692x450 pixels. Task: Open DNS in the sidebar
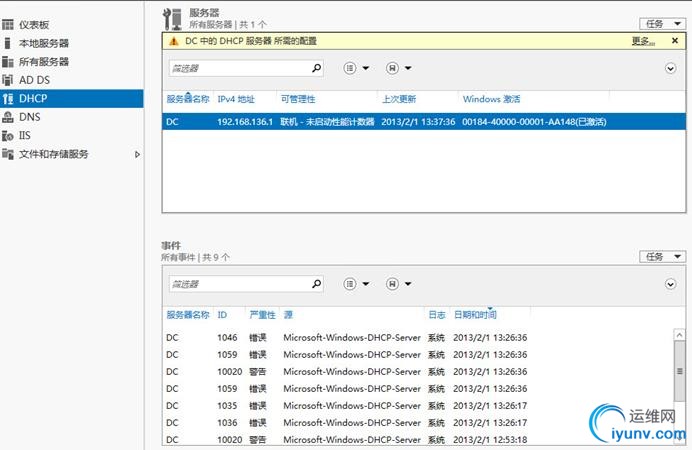tap(30, 117)
